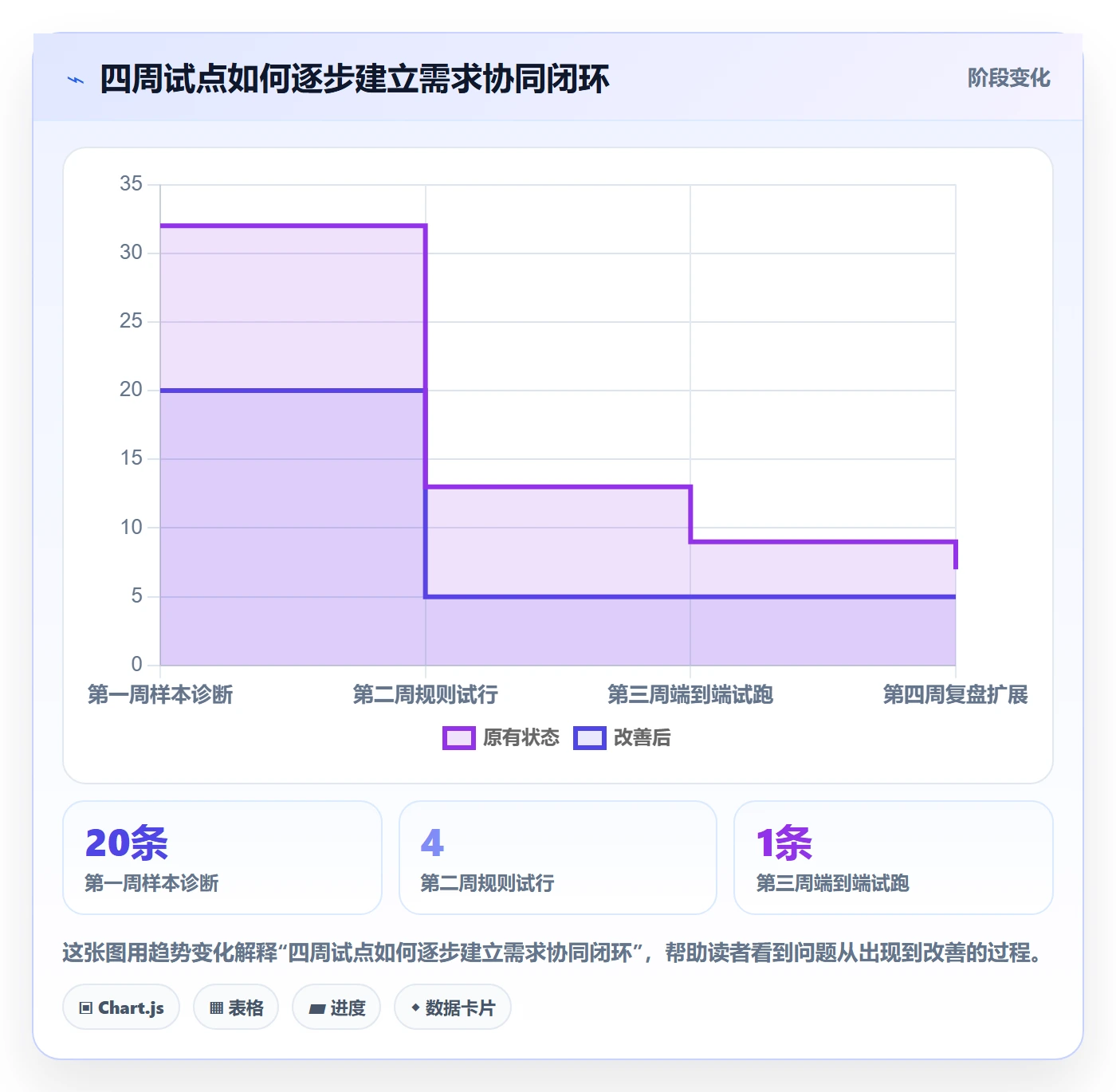Click the lightning icon beside the title
The height and width of the screenshot is (1092, 1116).
point(76,80)
